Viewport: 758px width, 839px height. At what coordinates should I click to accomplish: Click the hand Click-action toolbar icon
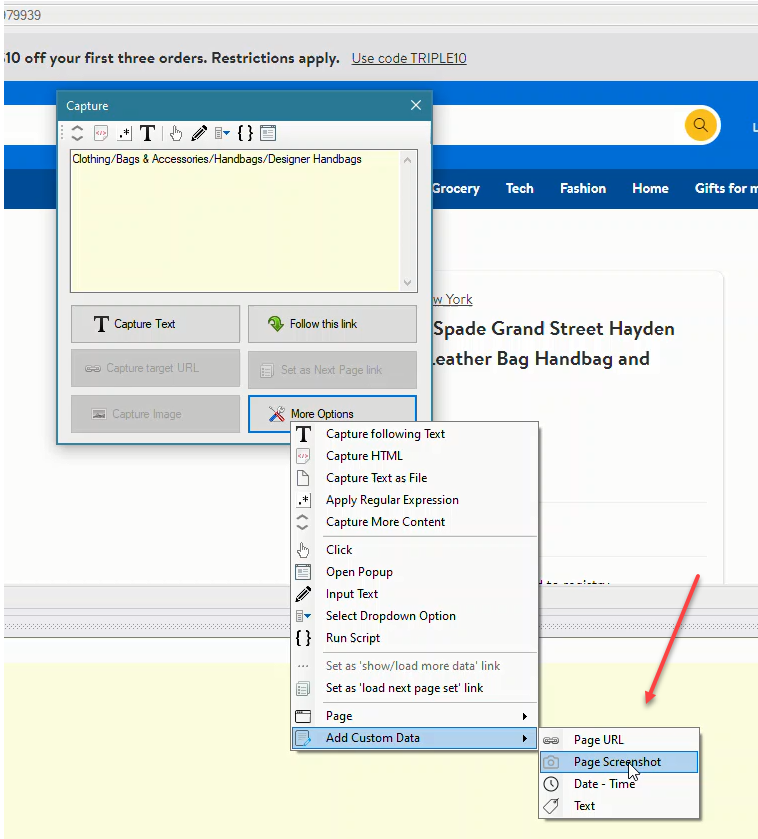176,133
